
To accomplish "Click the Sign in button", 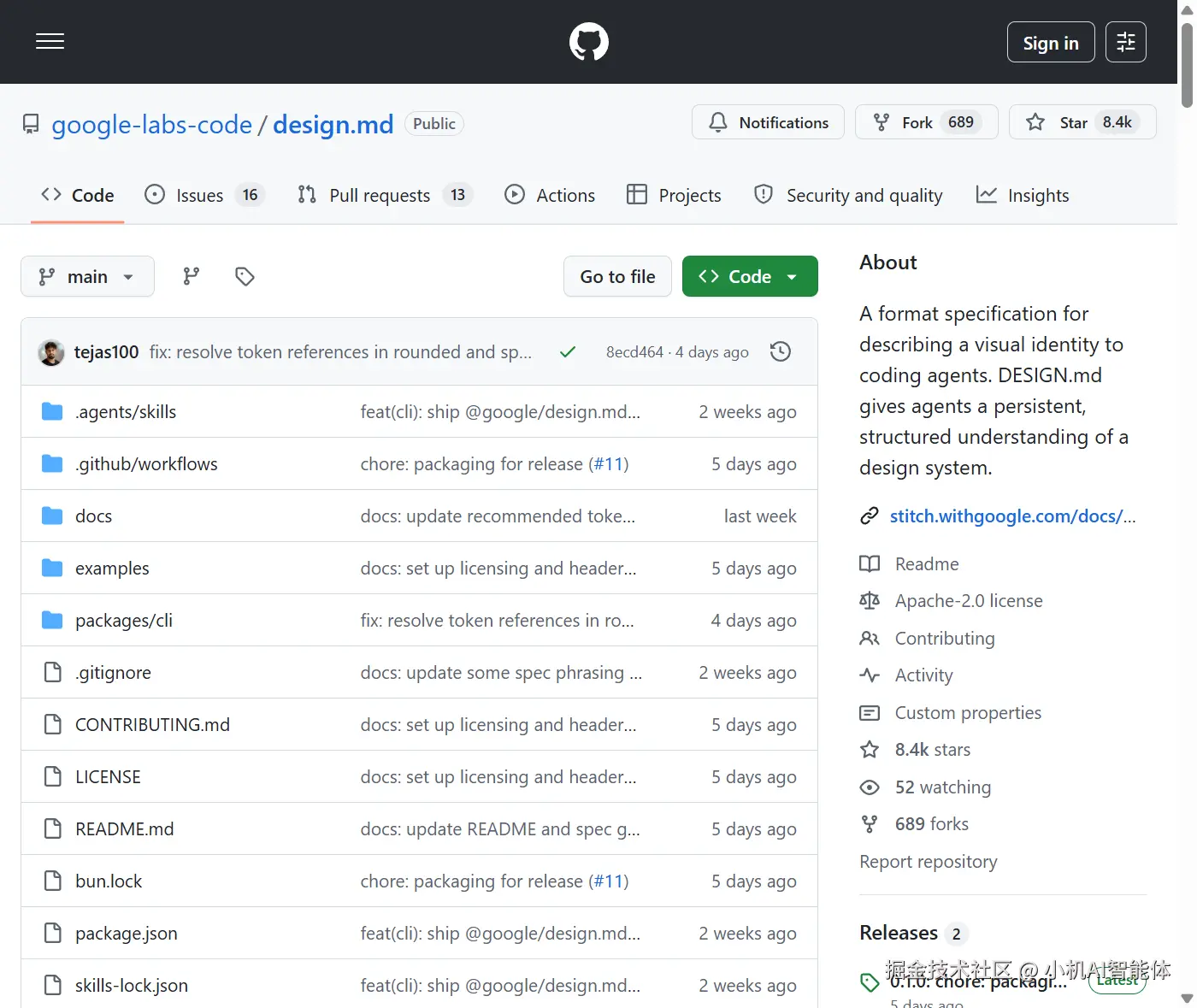I will (x=1051, y=42).
